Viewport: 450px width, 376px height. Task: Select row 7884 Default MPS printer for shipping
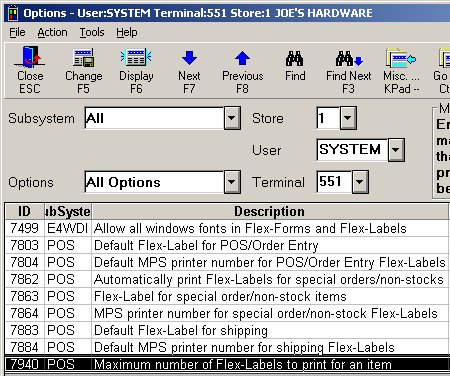pos(227,347)
